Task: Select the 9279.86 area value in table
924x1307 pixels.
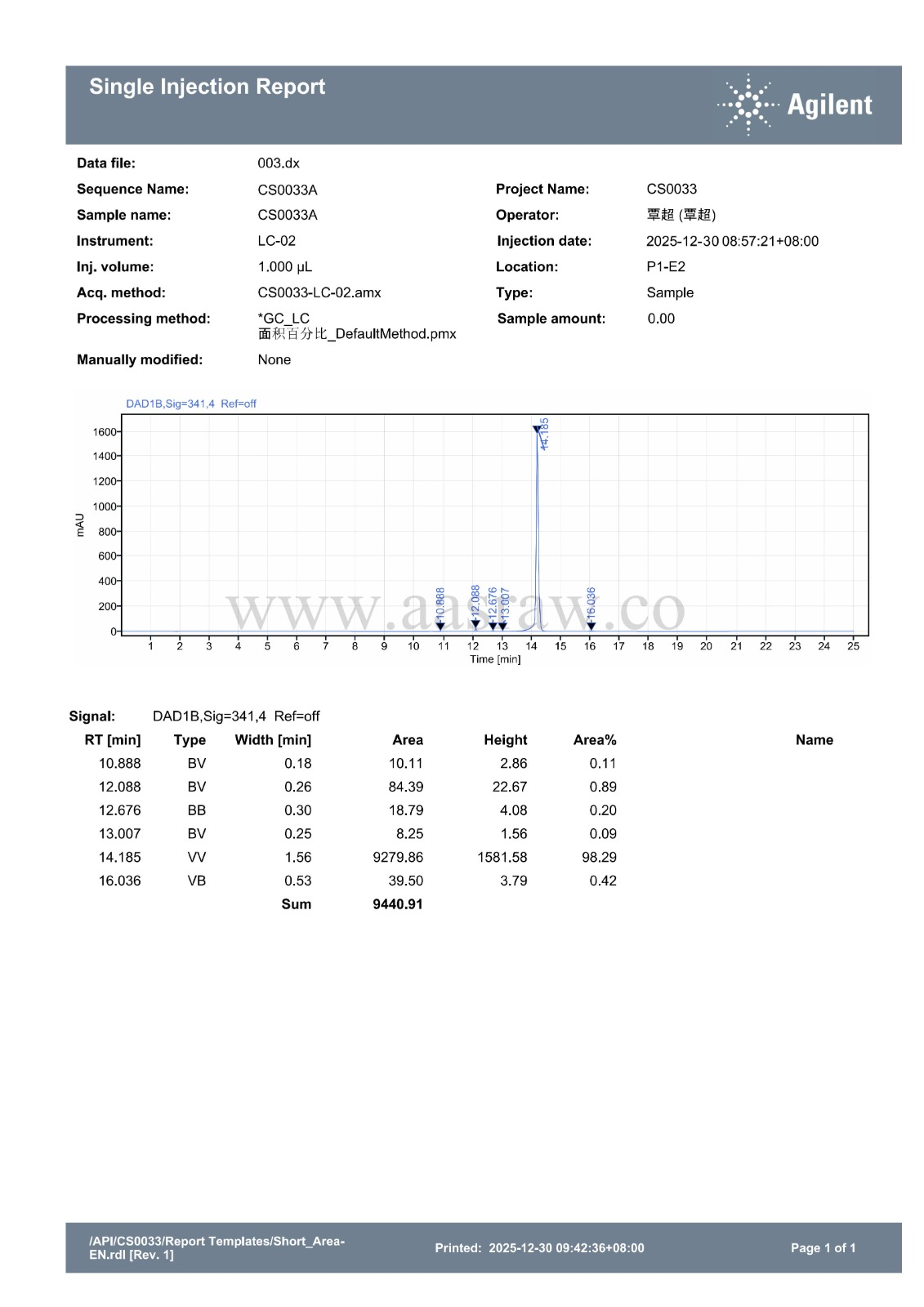Action: (x=398, y=858)
